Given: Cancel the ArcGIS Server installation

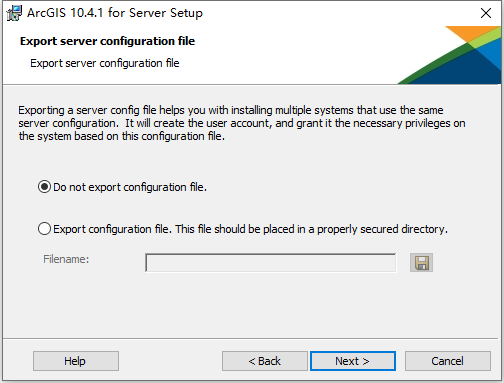Looking at the screenshot, I should click(x=448, y=361).
